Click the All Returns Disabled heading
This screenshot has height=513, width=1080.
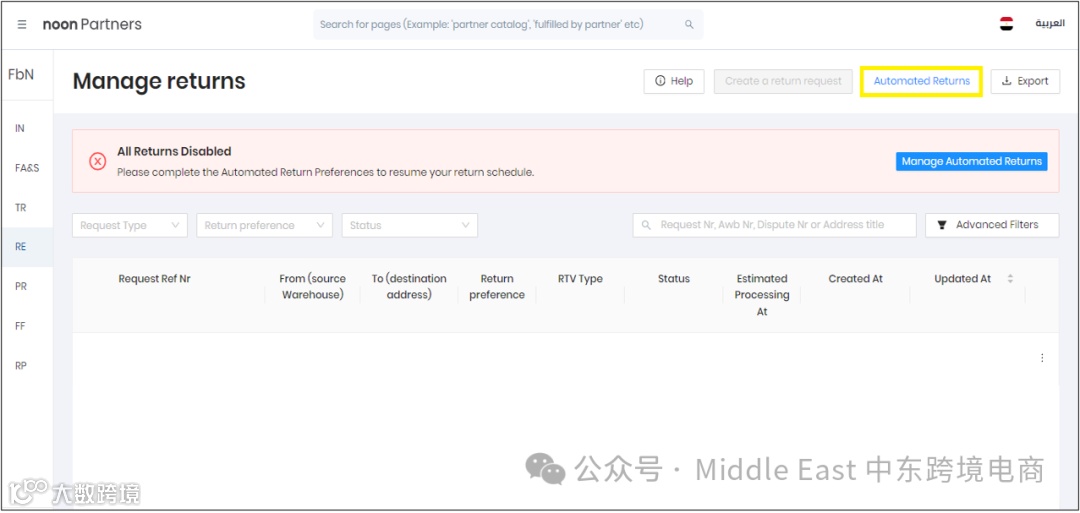click(x=174, y=151)
